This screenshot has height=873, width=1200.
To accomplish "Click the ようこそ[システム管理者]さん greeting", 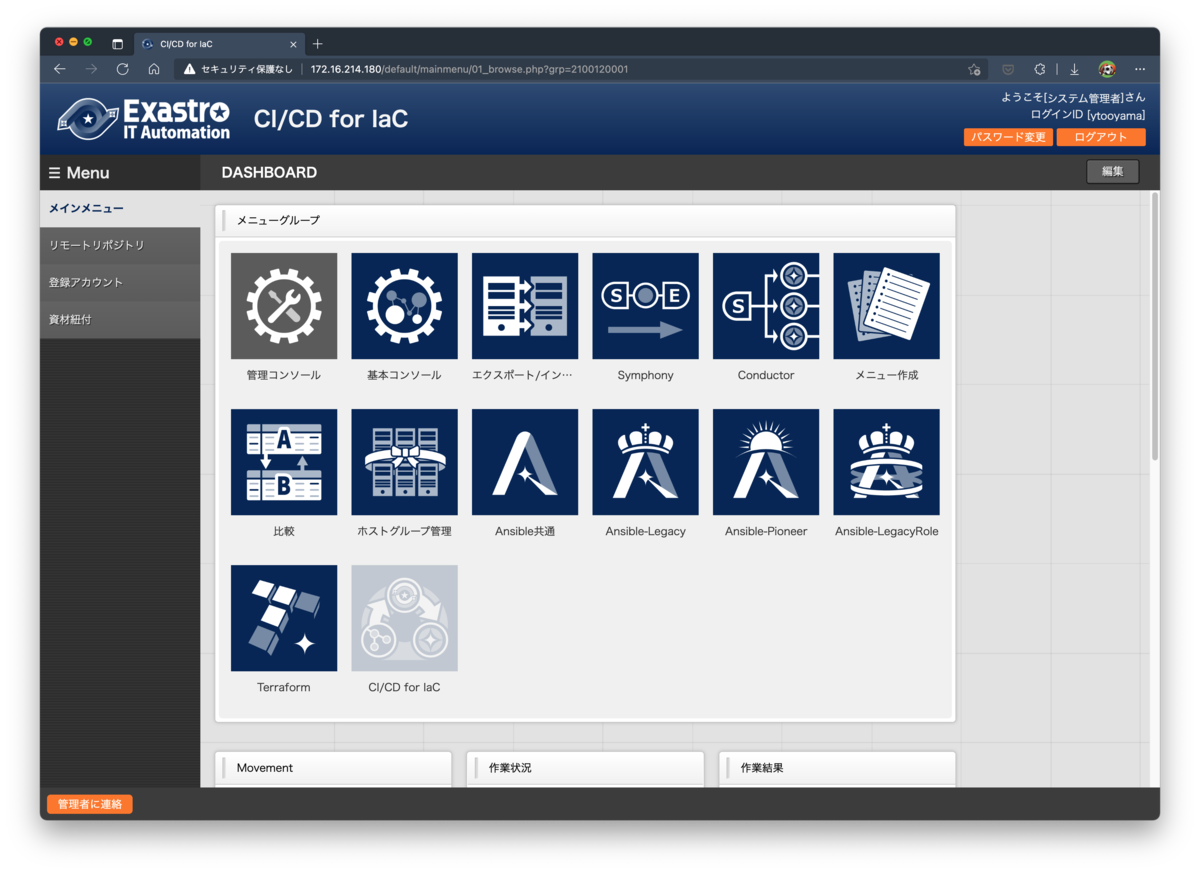I will point(1073,97).
